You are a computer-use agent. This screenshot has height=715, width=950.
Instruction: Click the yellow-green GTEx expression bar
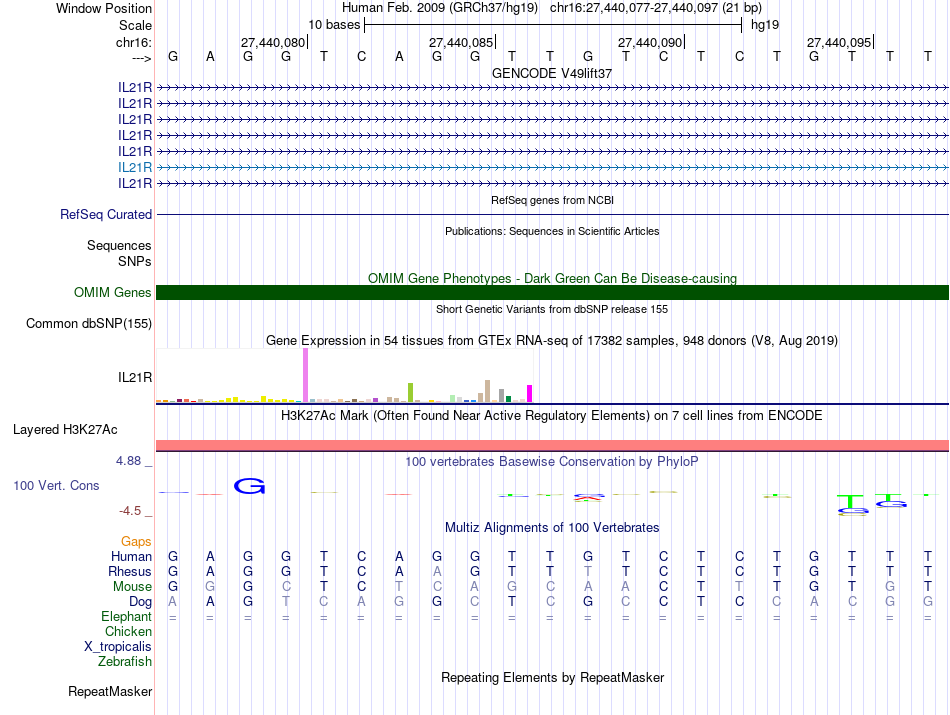pyautogui.click(x=410, y=393)
